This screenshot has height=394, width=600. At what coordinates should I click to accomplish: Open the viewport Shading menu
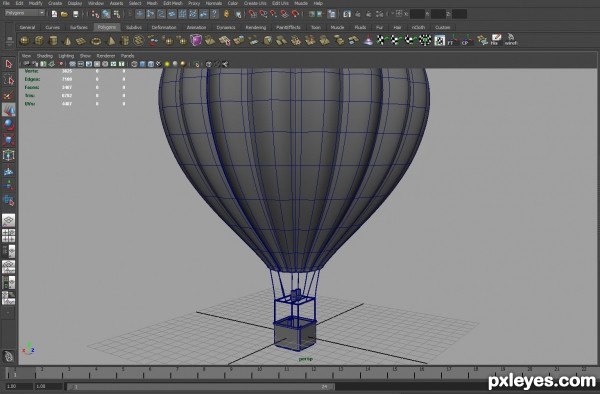point(44,56)
